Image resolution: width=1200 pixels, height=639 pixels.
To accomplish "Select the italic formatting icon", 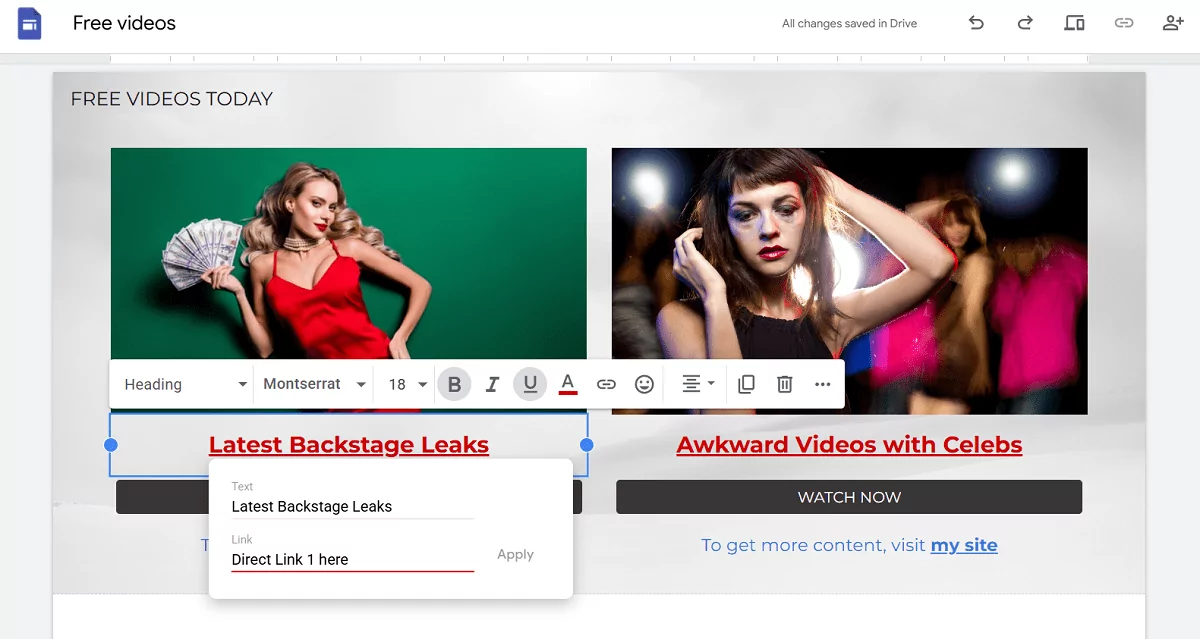I will [492, 384].
